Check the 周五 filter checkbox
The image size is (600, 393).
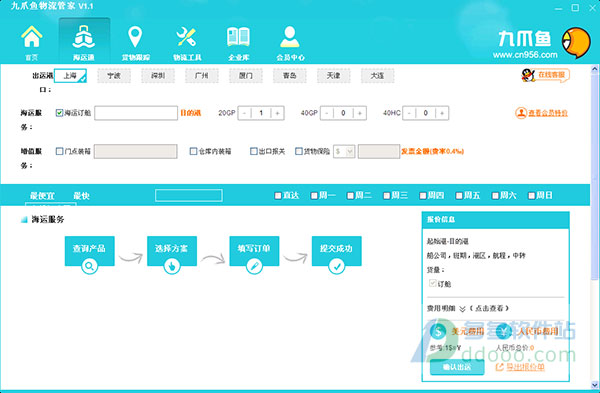[x=459, y=196]
